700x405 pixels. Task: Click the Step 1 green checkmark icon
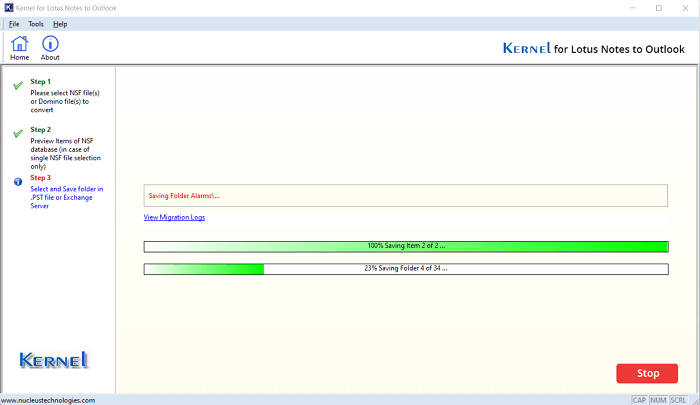tap(18, 85)
